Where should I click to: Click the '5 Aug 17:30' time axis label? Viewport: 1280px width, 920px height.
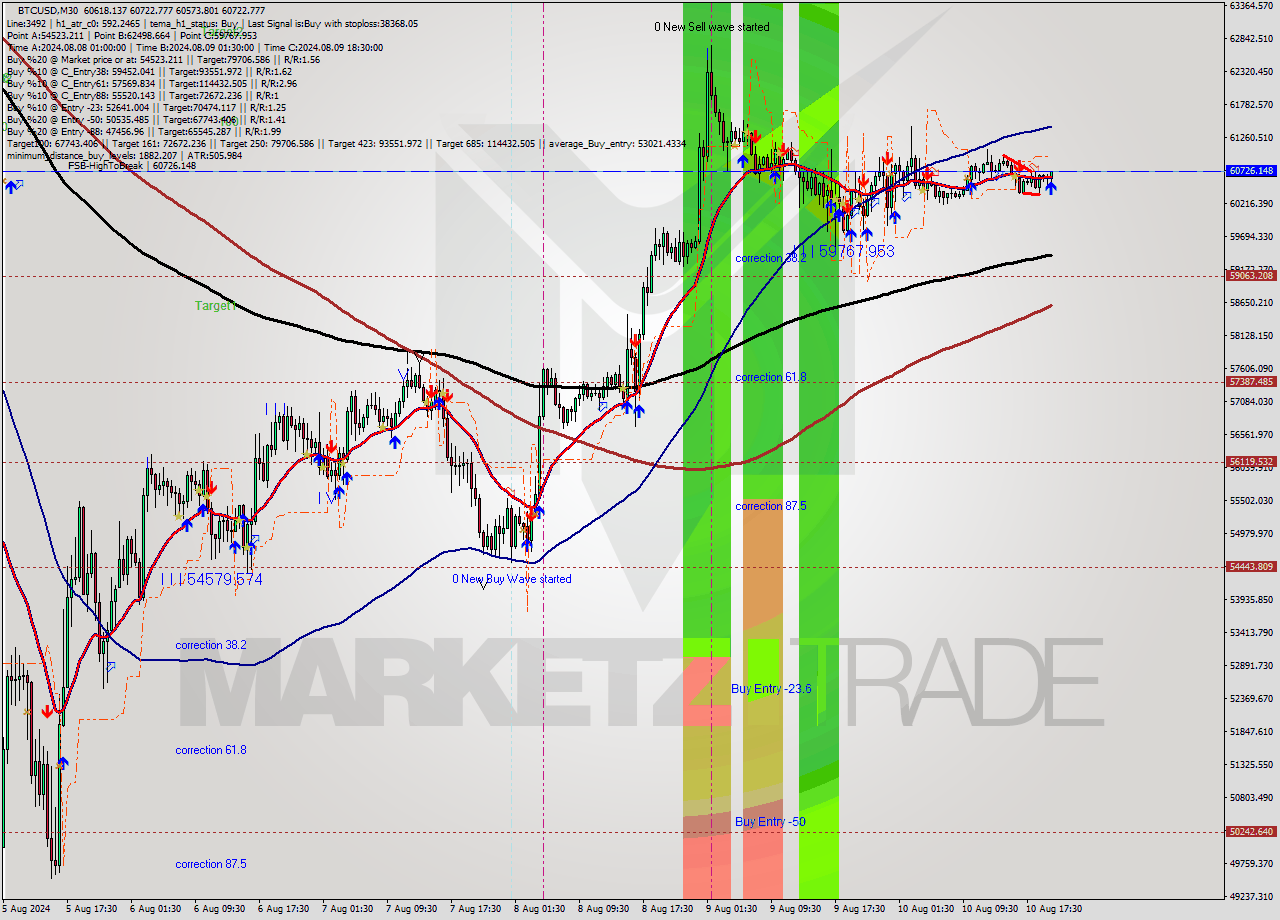pos(92,909)
